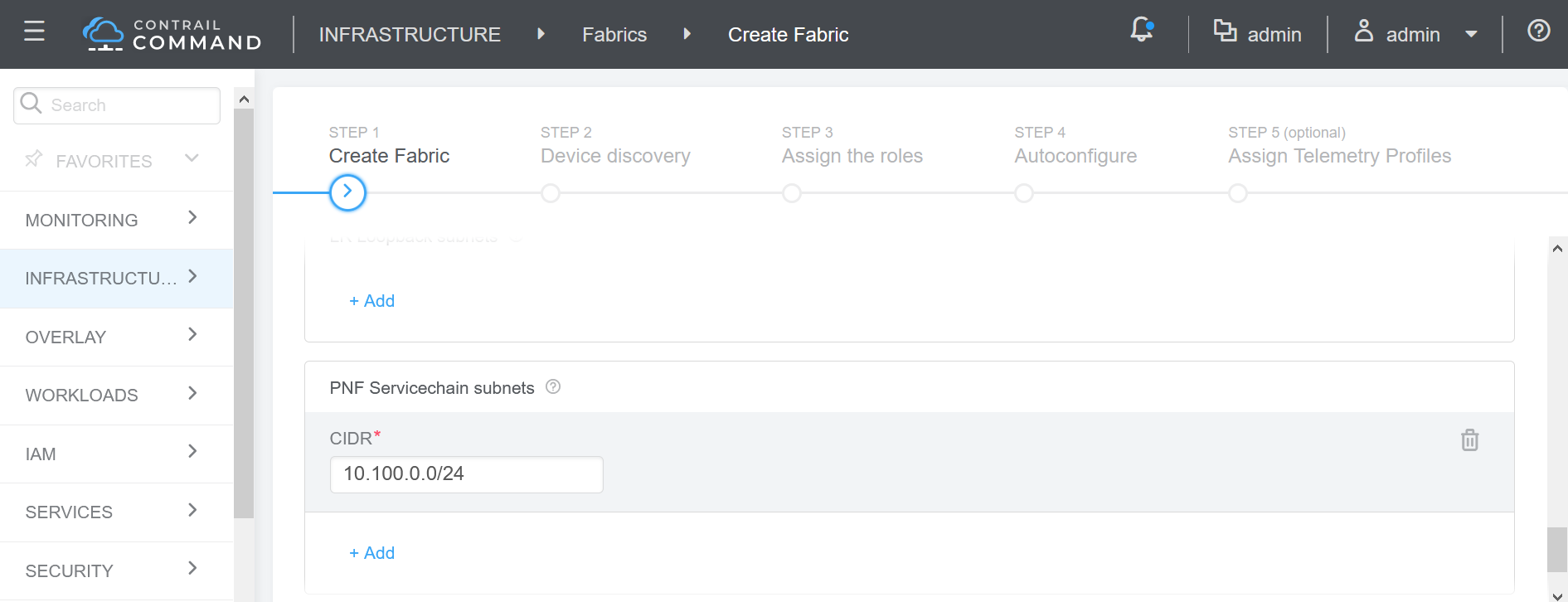The image size is (1568, 602).
Task: Open the admin user dropdown
Action: click(1415, 34)
